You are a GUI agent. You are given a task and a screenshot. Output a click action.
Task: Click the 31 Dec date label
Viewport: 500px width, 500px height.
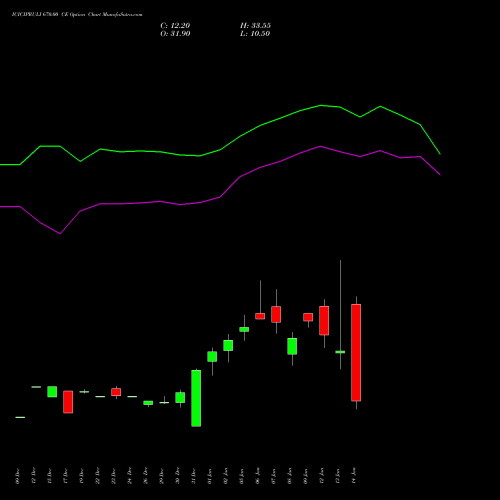tap(194, 476)
